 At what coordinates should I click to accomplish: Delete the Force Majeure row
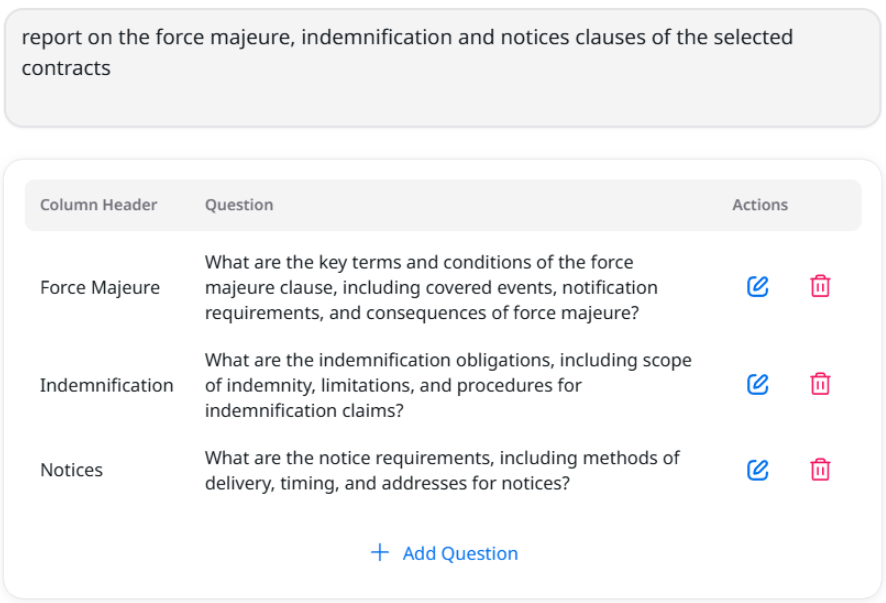[x=820, y=287]
